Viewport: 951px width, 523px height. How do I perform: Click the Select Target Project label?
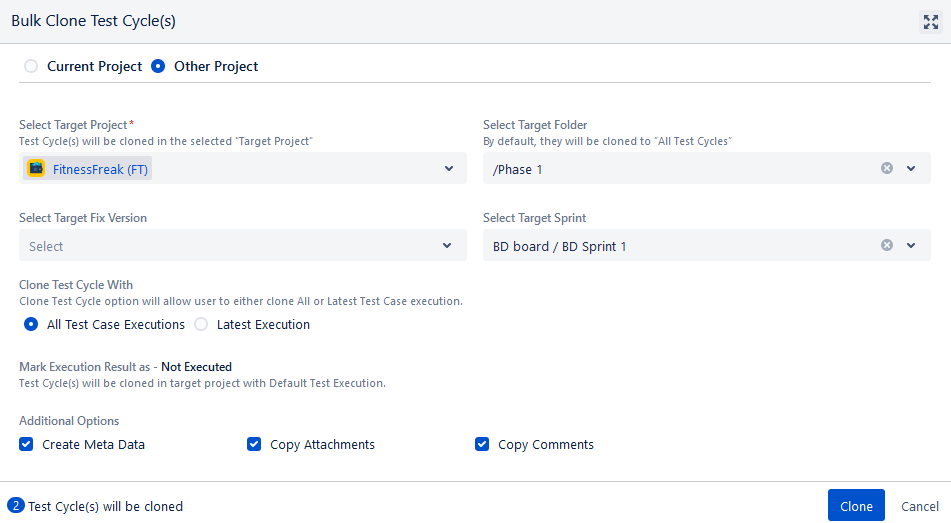tap(73, 125)
